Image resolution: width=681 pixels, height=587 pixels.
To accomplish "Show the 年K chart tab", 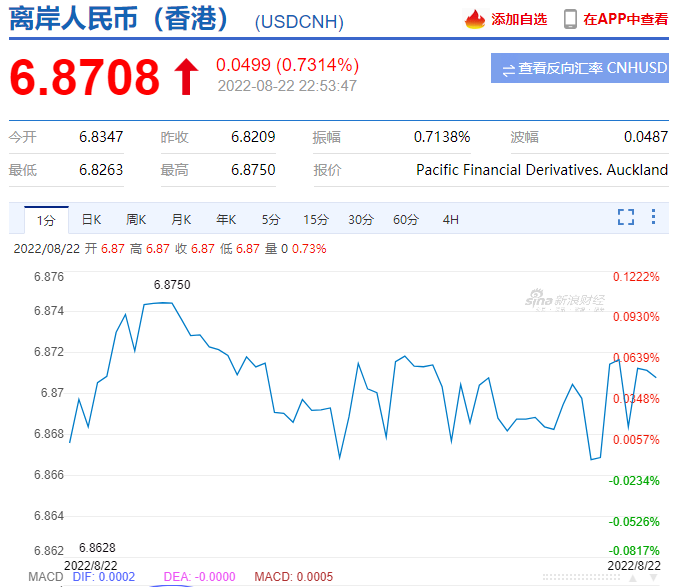I will [x=226, y=219].
